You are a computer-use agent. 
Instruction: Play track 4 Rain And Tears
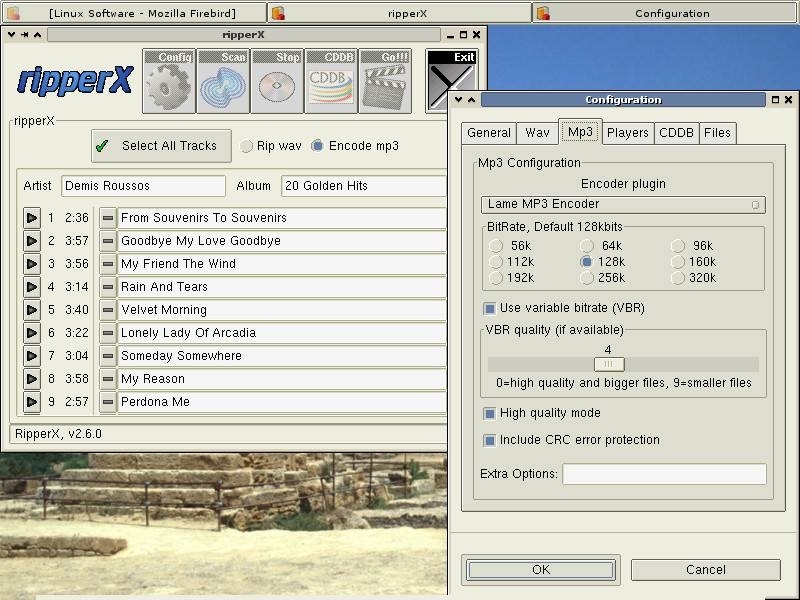pos(32,287)
